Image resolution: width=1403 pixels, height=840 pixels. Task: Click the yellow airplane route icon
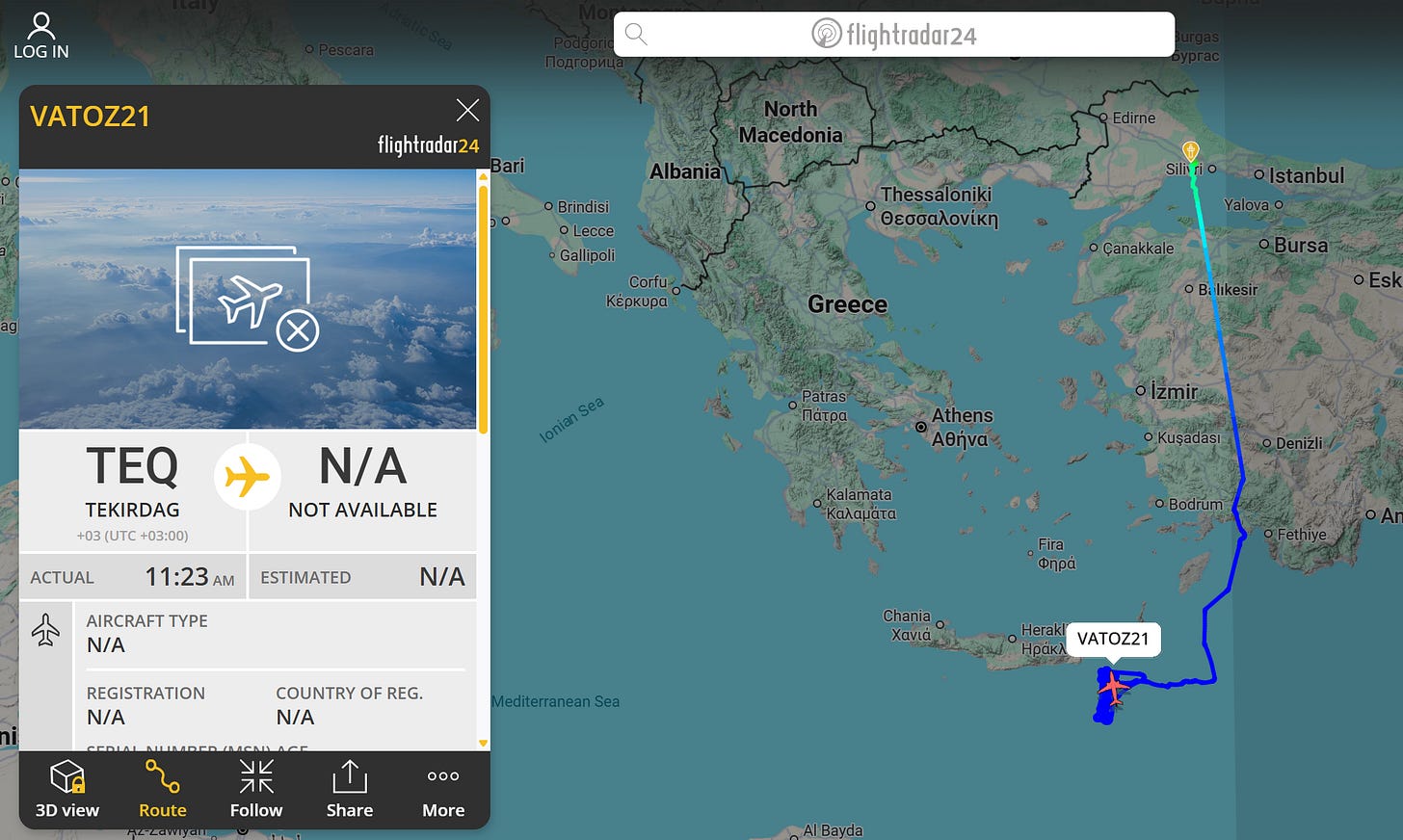click(x=248, y=477)
